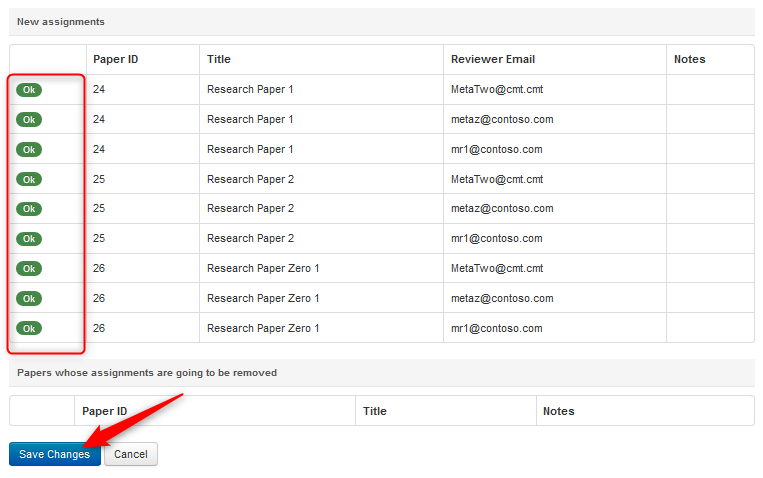Click MetaTwo@cmt.cmt email for Research Paper 2
The height and width of the screenshot is (478, 763).
[497, 179]
